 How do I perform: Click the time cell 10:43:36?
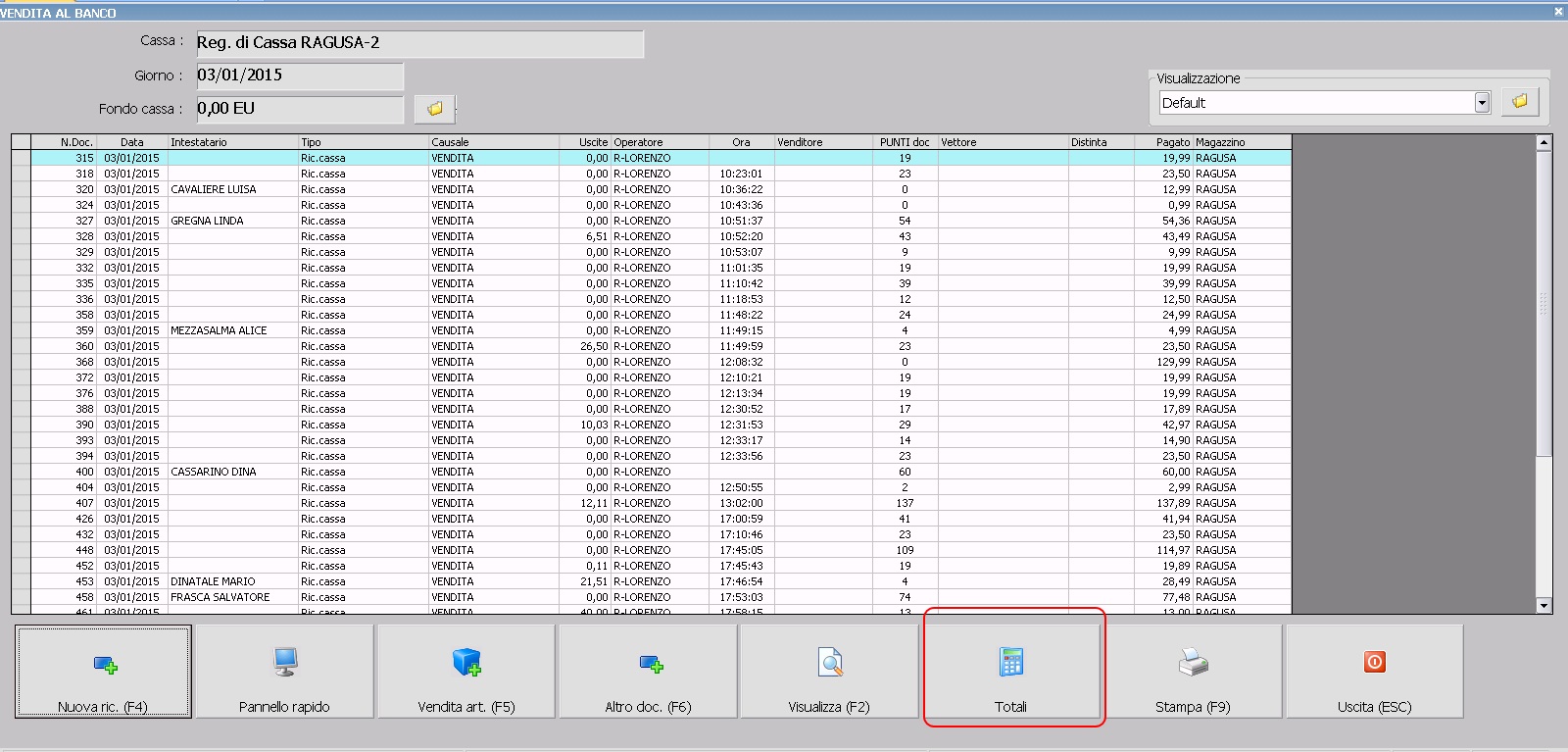[741, 205]
